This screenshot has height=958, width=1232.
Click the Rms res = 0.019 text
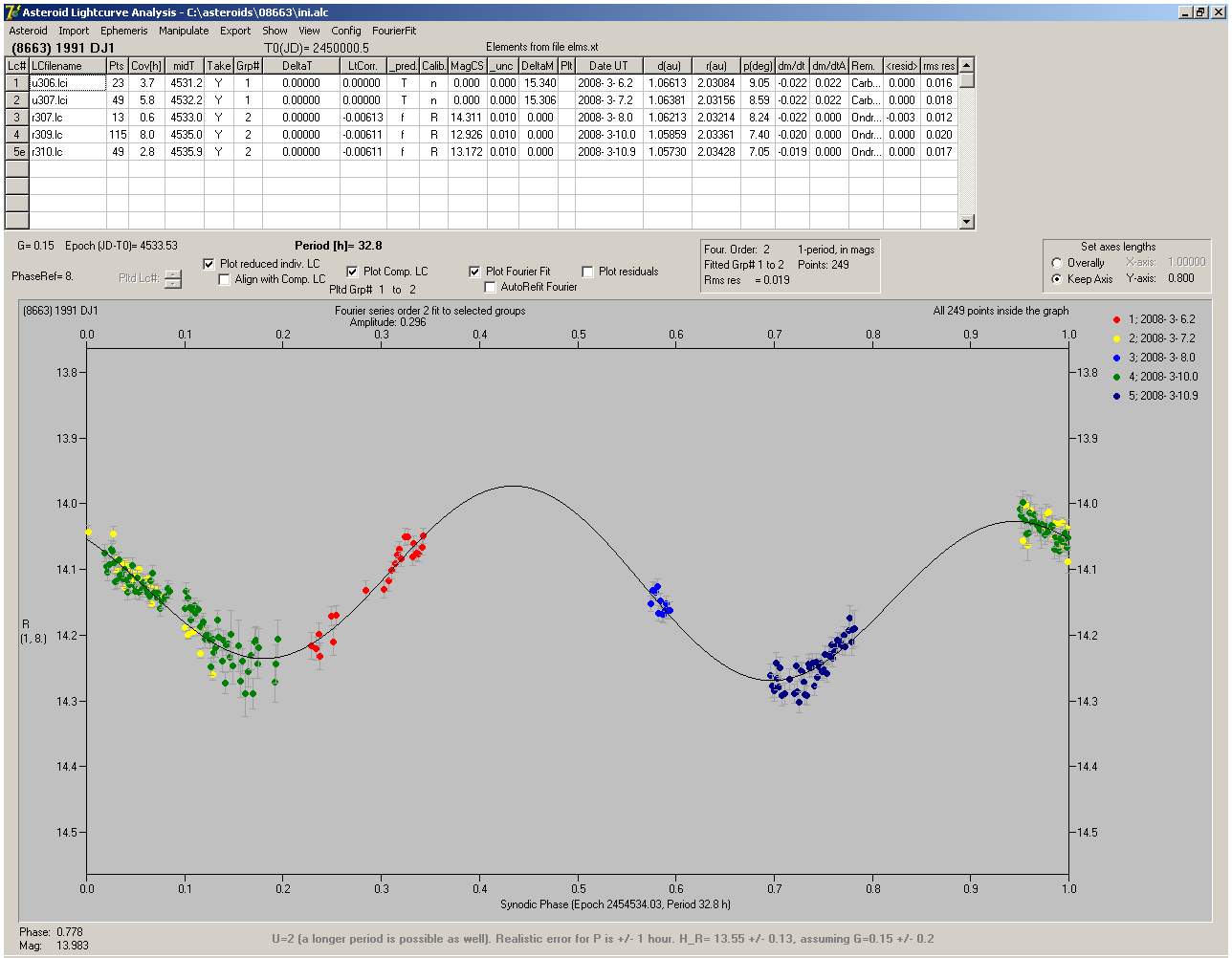(747, 280)
